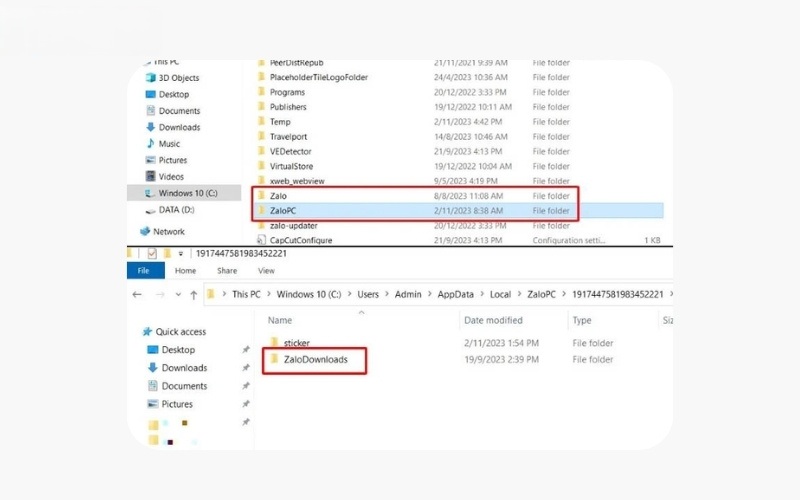Click Admin in the address breadcrumb

pos(408,294)
